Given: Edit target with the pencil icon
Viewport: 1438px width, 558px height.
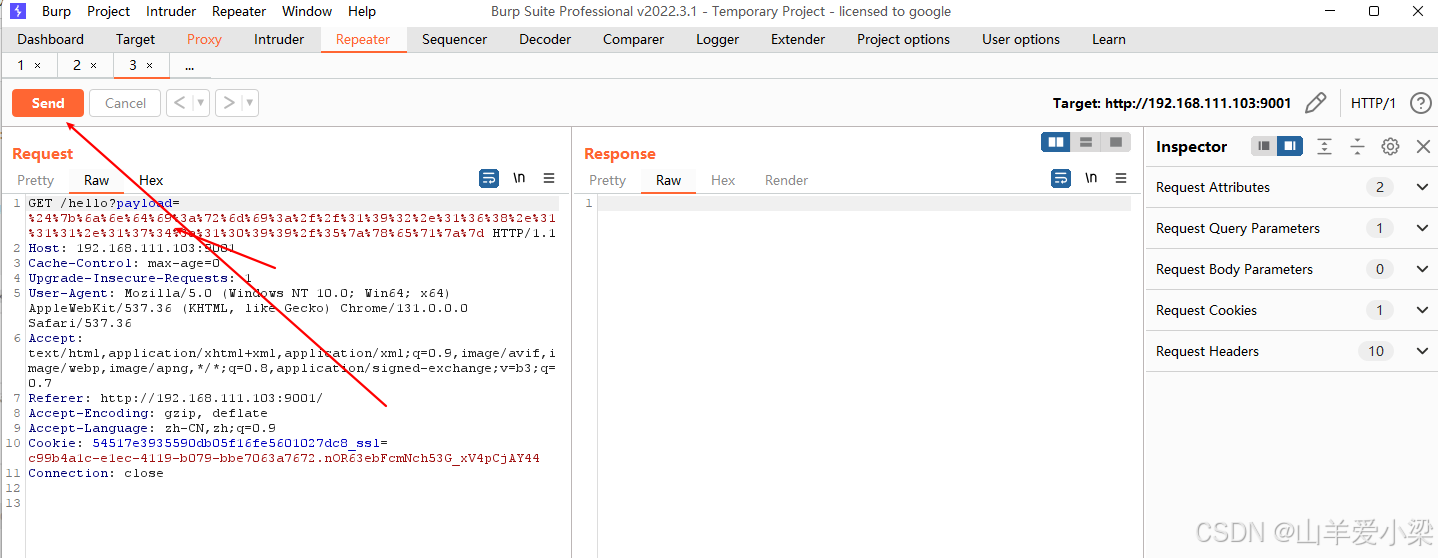Looking at the screenshot, I should [x=1316, y=103].
